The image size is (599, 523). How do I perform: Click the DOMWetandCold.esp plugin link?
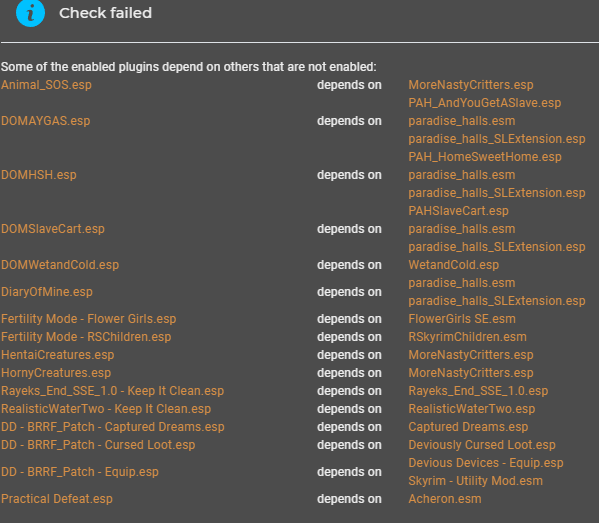tap(60, 265)
